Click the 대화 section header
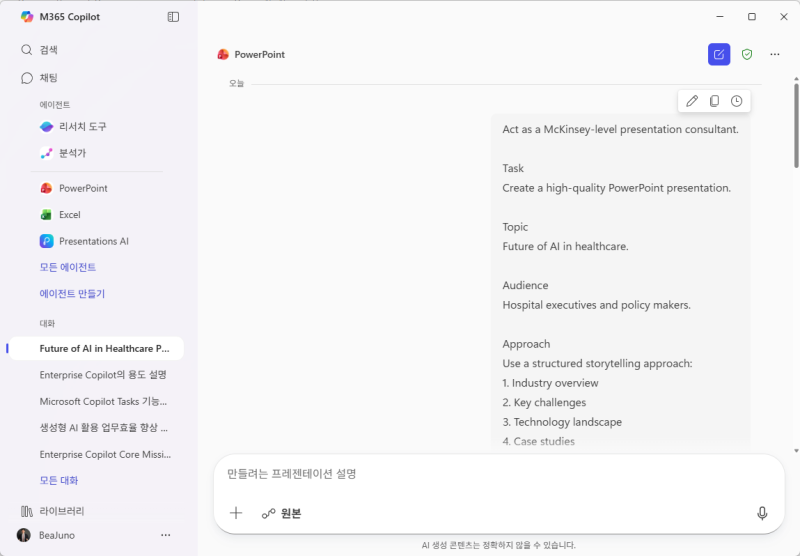The image size is (800, 556). pyautogui.click(x=47, y=323)
